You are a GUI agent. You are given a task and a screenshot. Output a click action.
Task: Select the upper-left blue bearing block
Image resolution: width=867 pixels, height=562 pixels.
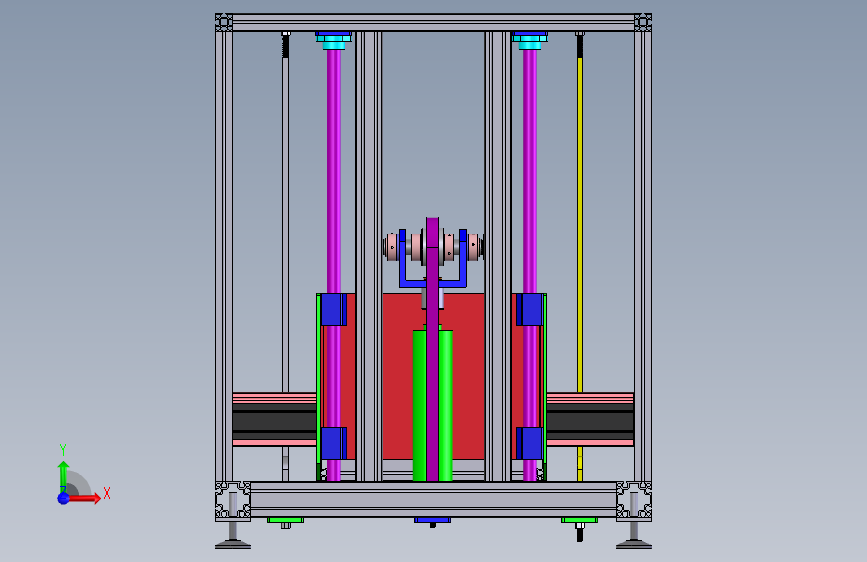333,310
